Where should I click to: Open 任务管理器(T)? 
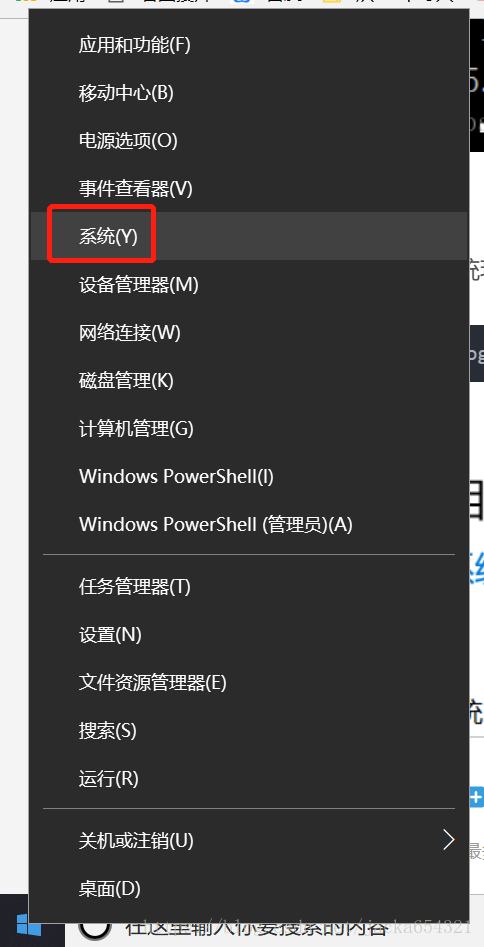pos(249,586)
